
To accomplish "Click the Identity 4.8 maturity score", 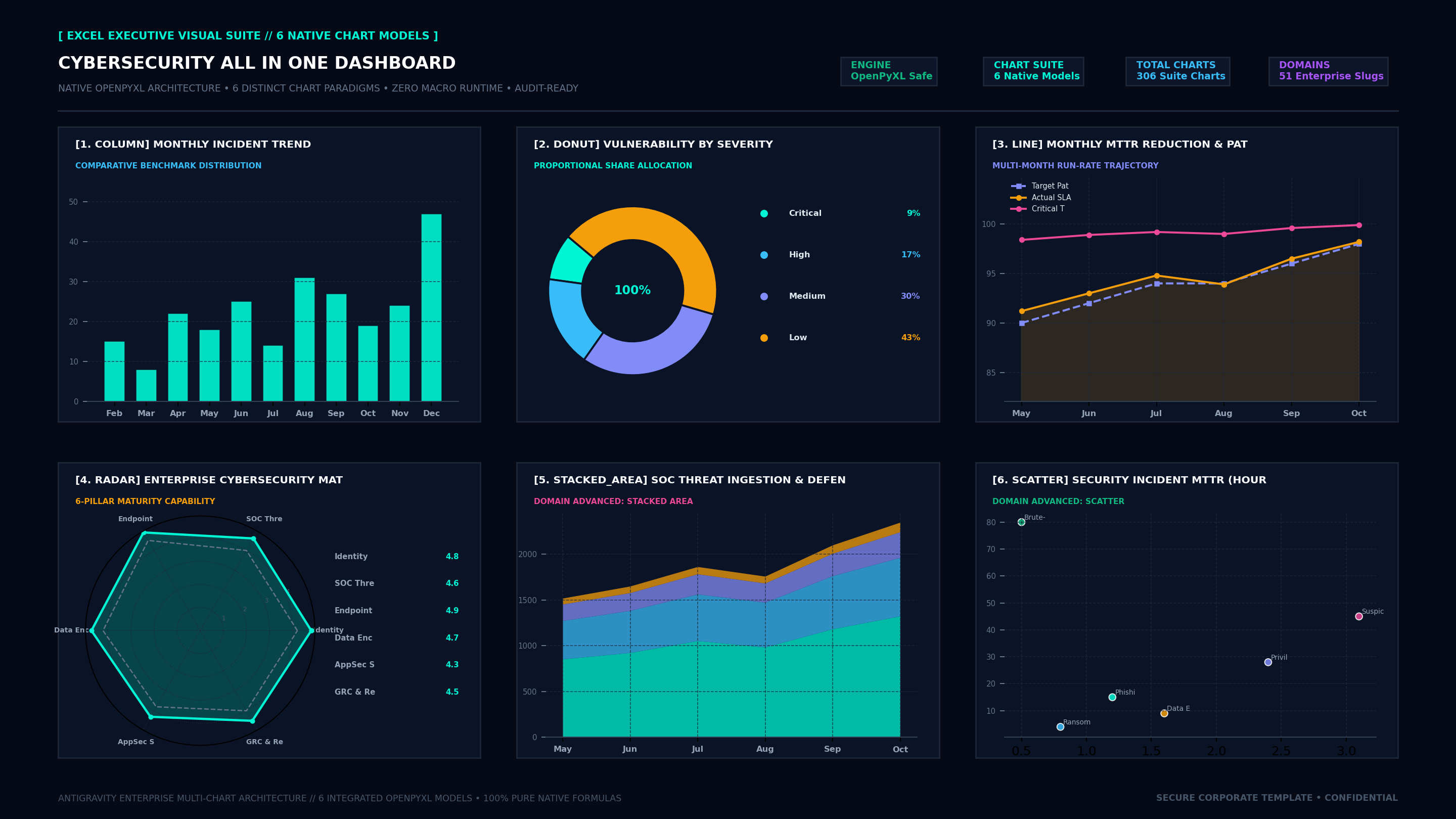I will 452,557.
